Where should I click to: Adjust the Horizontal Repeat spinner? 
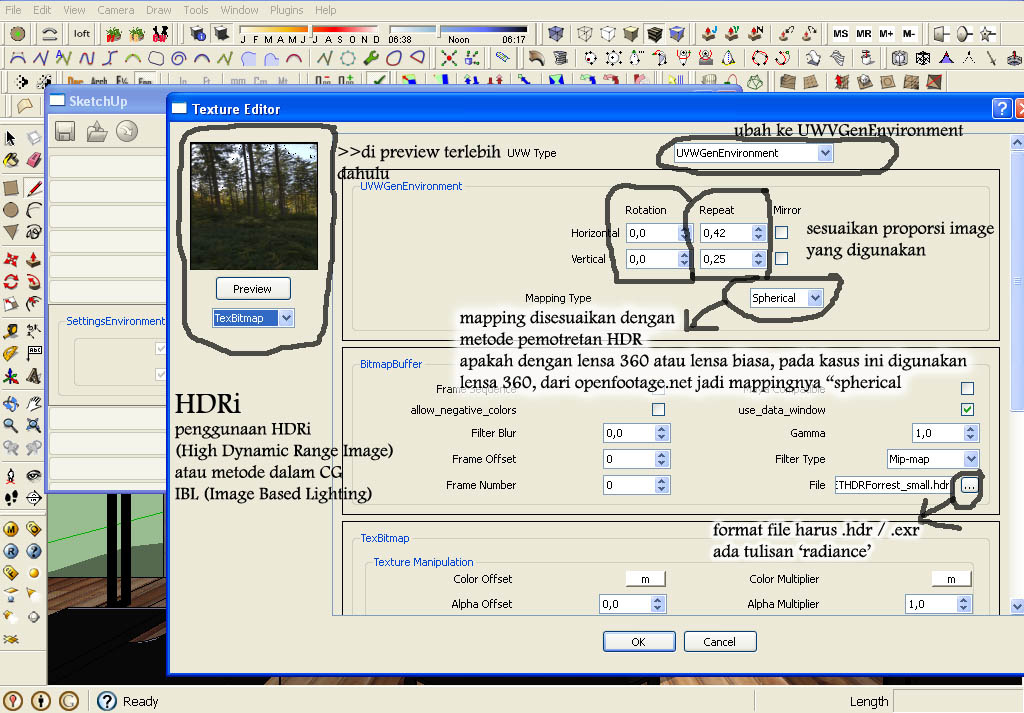pyautogui.click(x=758, y=232)
